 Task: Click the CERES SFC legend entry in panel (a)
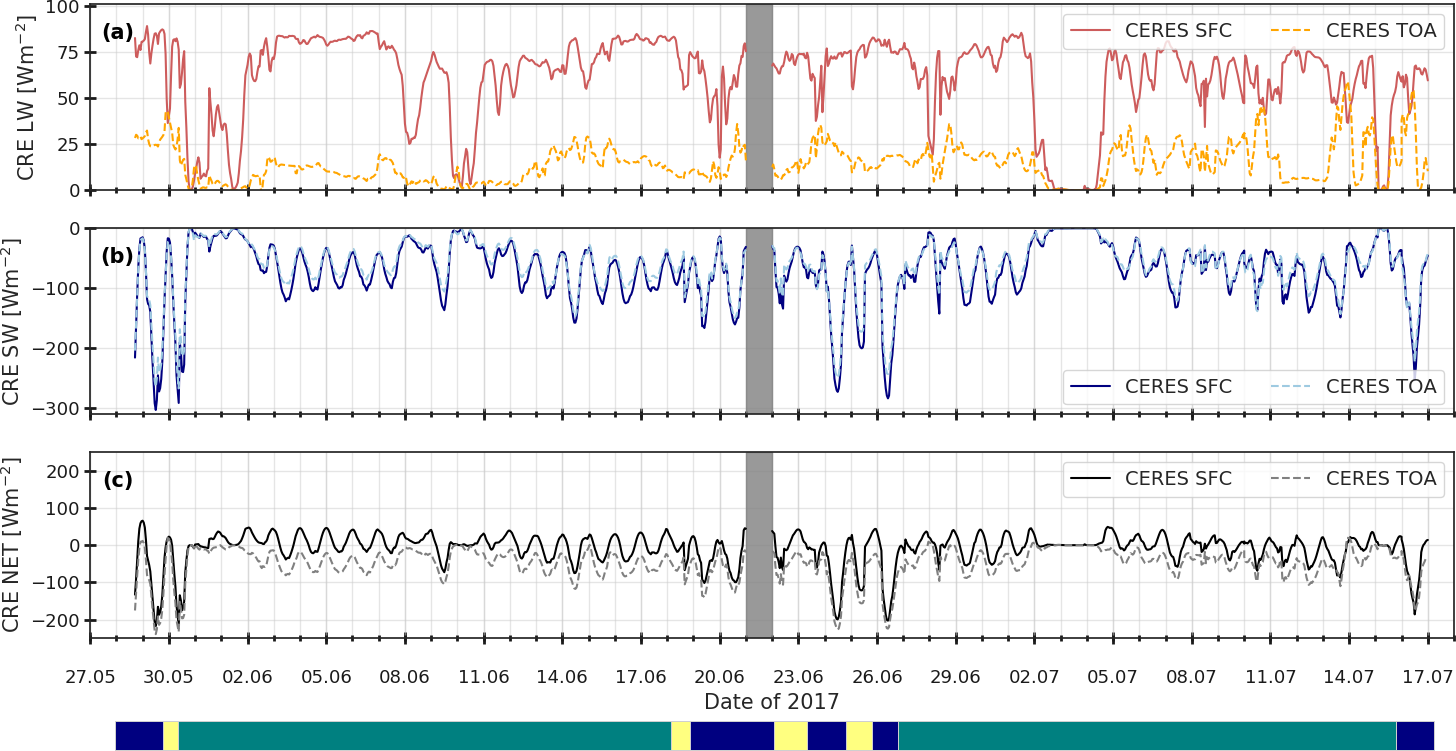coord(1151,31)
